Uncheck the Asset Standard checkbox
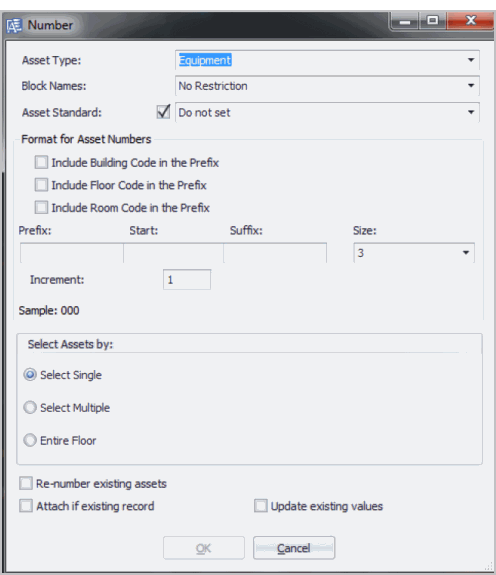The image size is (496, 575). (x=163, y=111)
